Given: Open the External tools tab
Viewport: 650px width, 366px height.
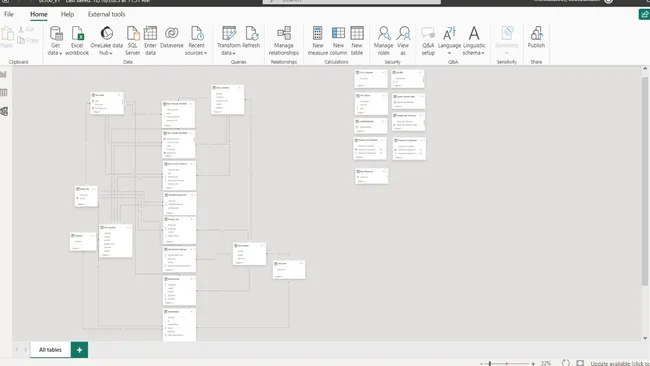Looking at the screenshot, I should (x=106, y=14).
